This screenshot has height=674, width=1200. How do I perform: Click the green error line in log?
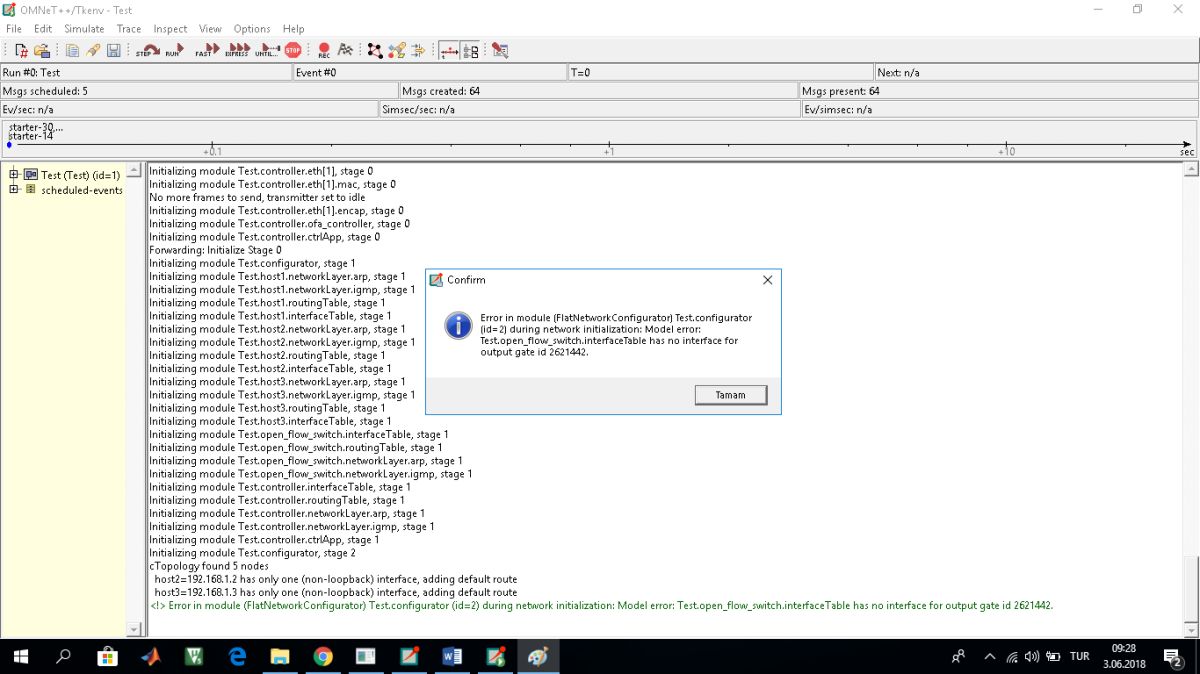coord(601,605)
